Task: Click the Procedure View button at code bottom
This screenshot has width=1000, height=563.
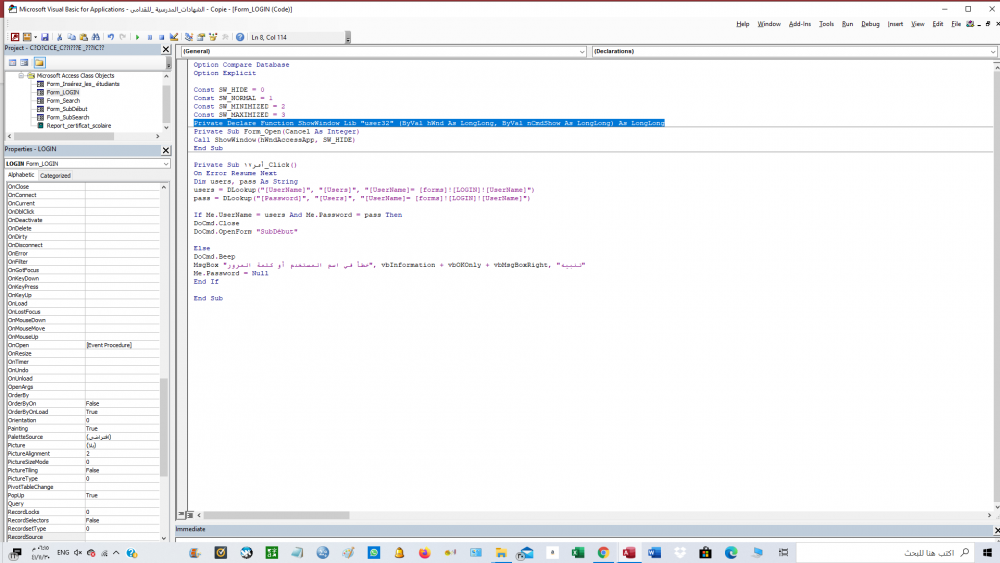Action: pyautogui.click(x=182, y=515)
